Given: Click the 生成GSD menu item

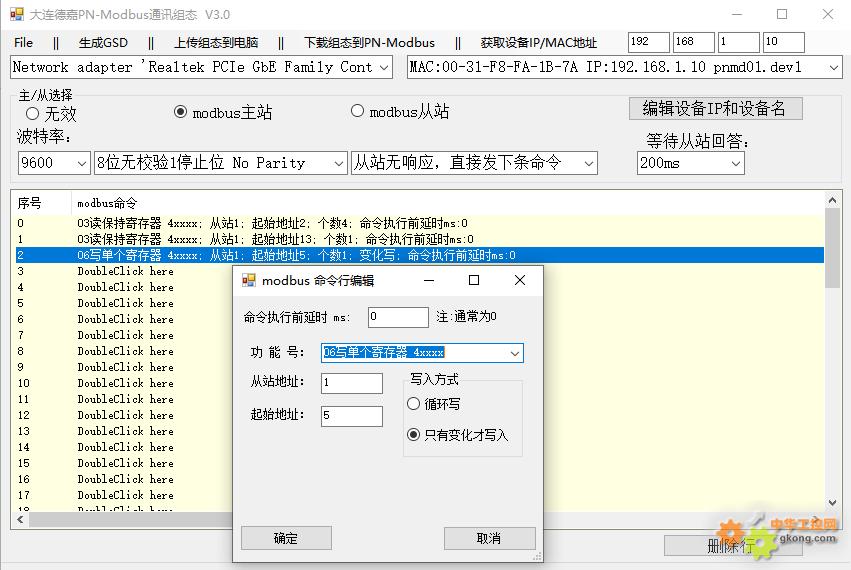Looking at the screenshot, I should [x=103, y=43].
